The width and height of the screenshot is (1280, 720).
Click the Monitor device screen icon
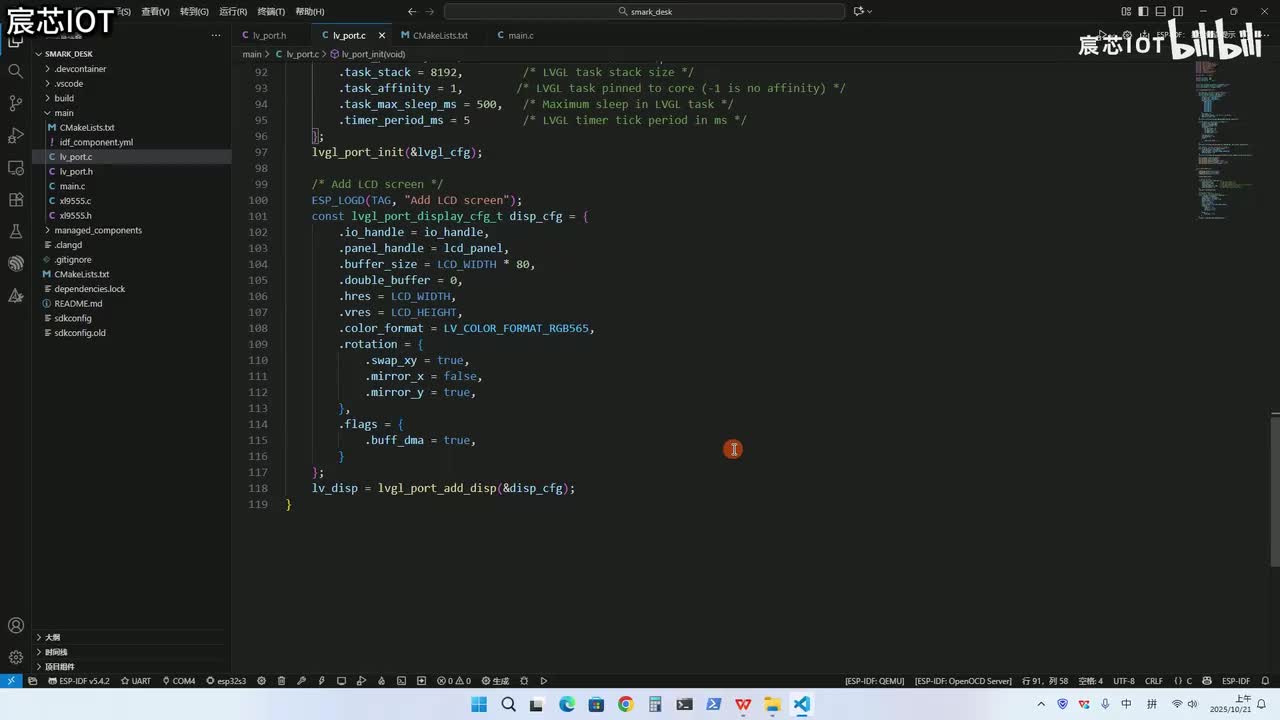341,681
